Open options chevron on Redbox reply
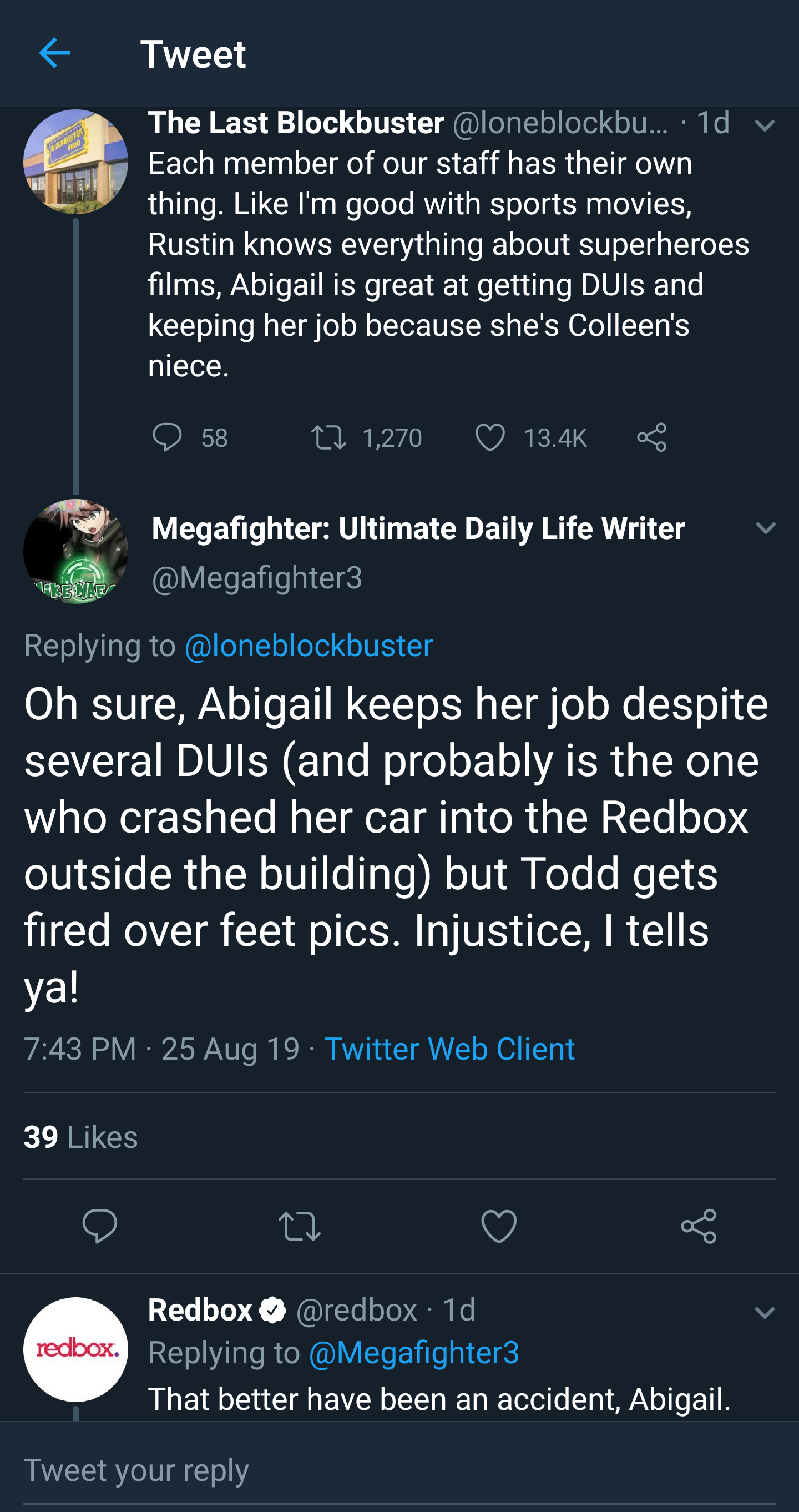The image size is (799, 1512). click(x=765, y=1312)
